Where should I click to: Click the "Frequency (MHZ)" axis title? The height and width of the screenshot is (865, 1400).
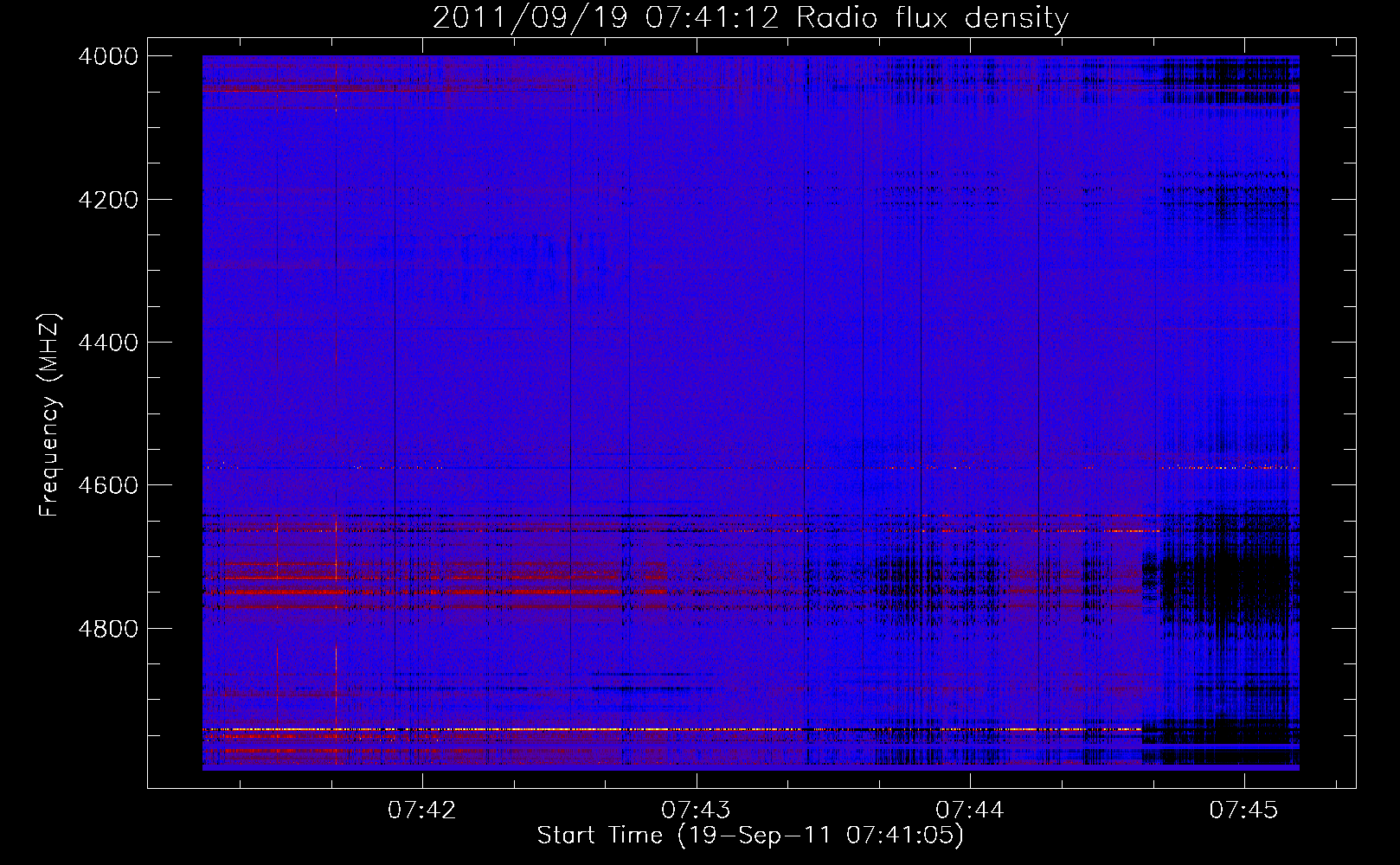[49, 414]
